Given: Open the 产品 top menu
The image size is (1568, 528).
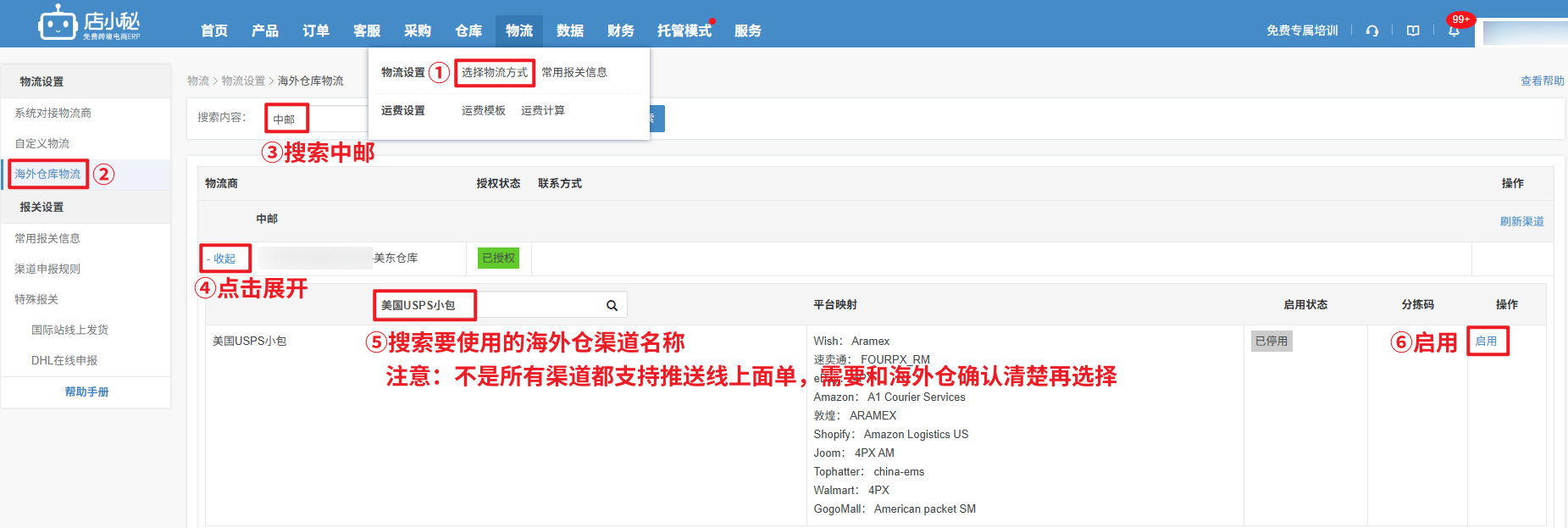Looking at the screenshot, I should tap(265, 31).
